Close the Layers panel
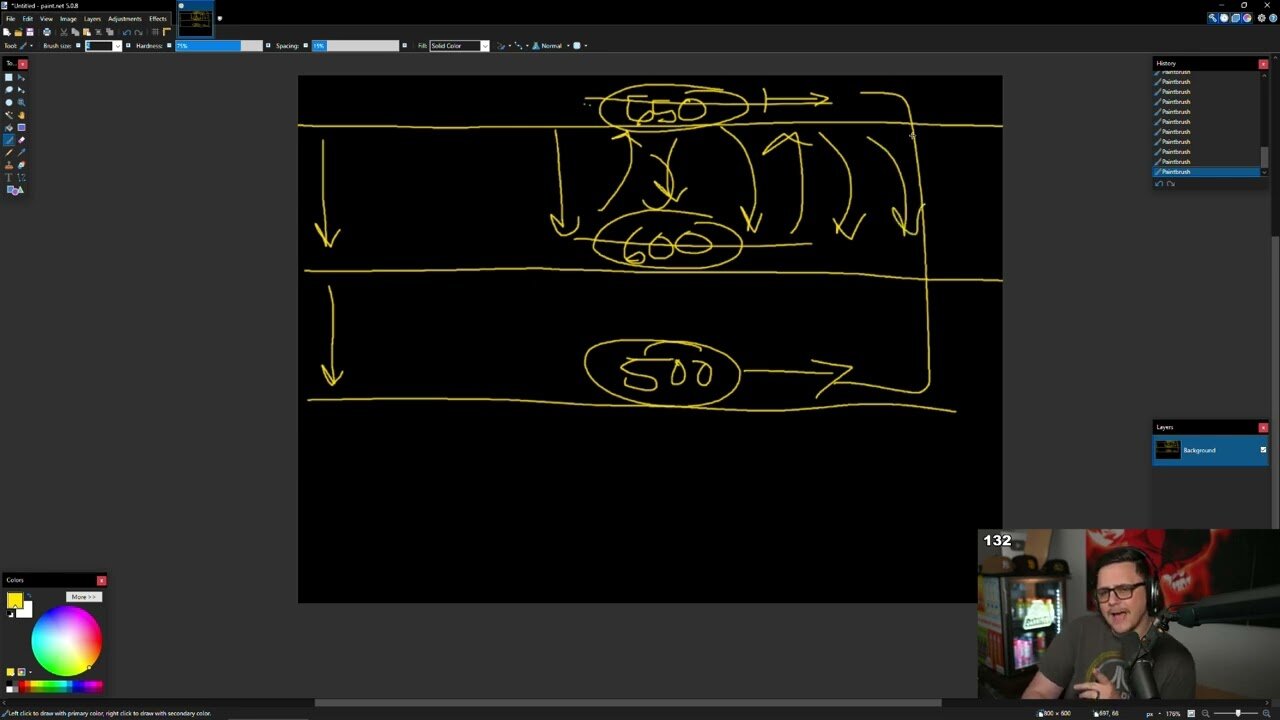 1263,427
